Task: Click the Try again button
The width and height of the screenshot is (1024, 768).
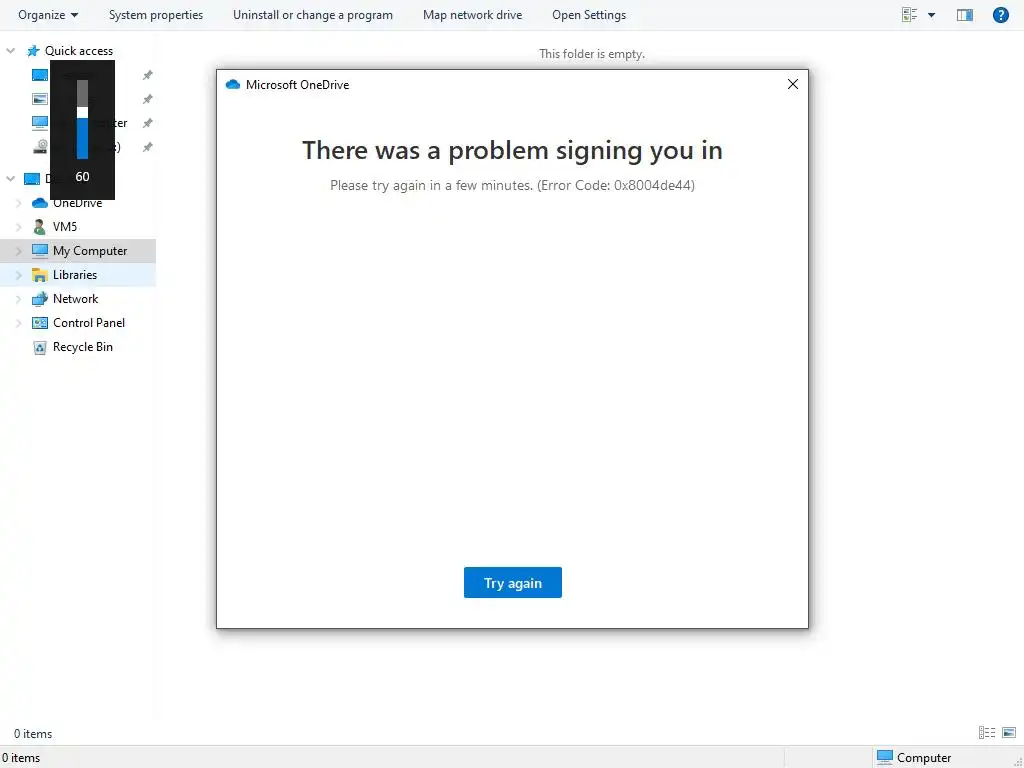Action: pos(513,583)
